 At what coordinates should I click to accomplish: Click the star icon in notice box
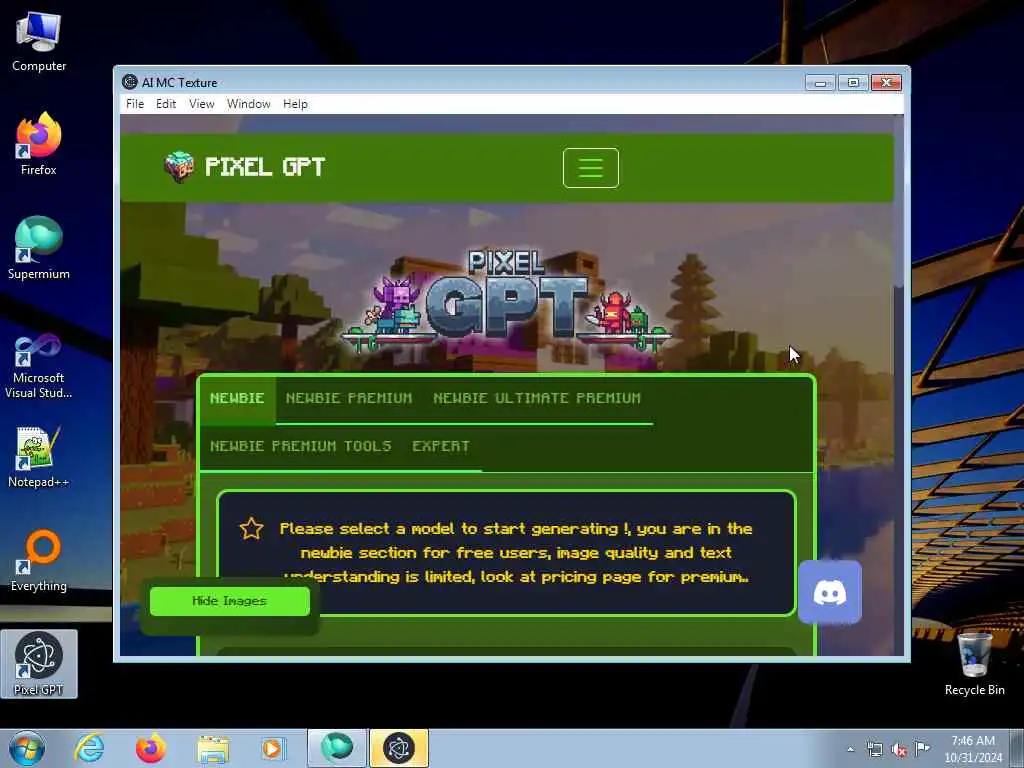251,528
